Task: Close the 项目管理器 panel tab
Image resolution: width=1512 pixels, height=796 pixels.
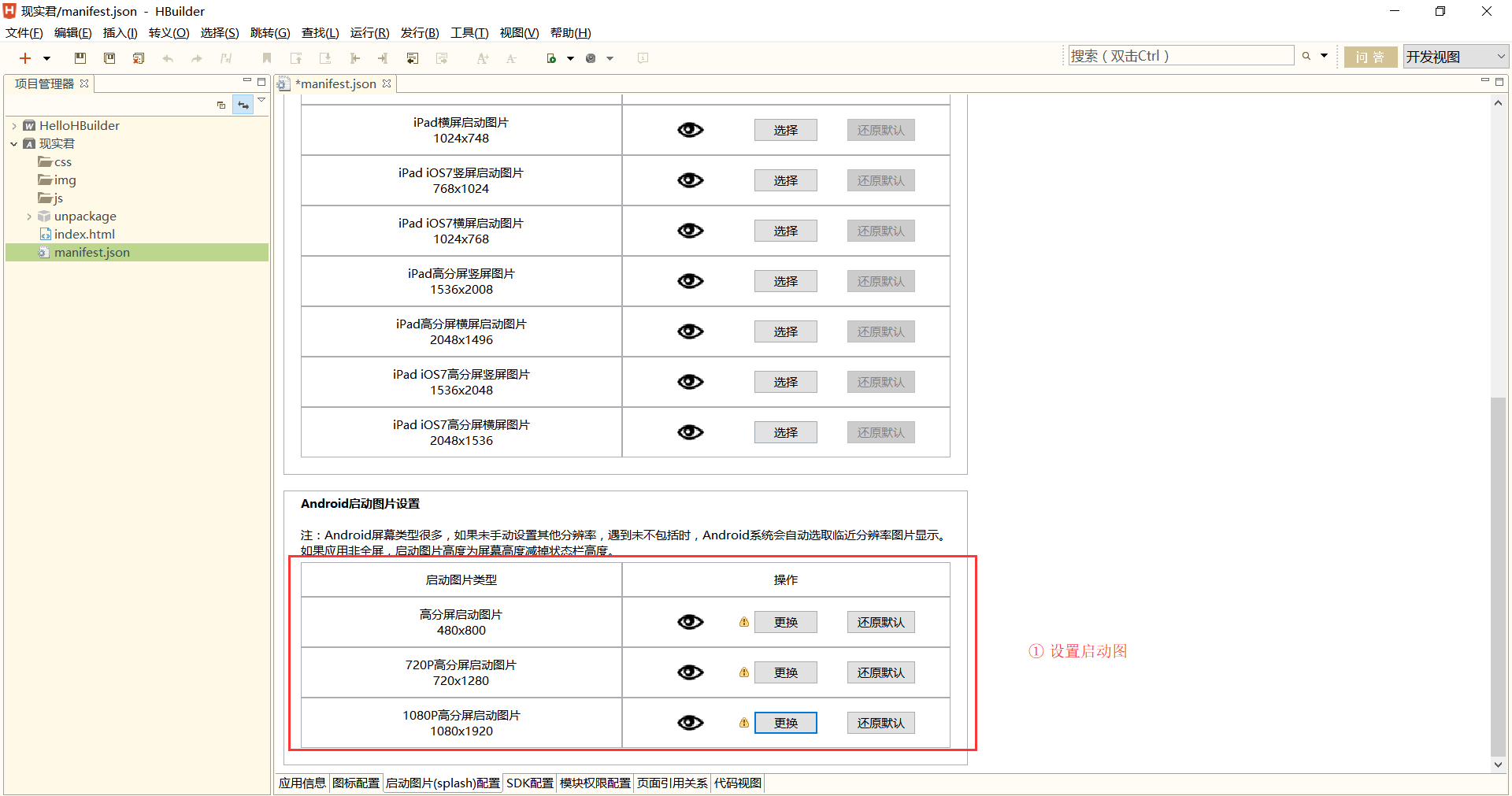Action: pyautogui.click(x=84, y=83)
